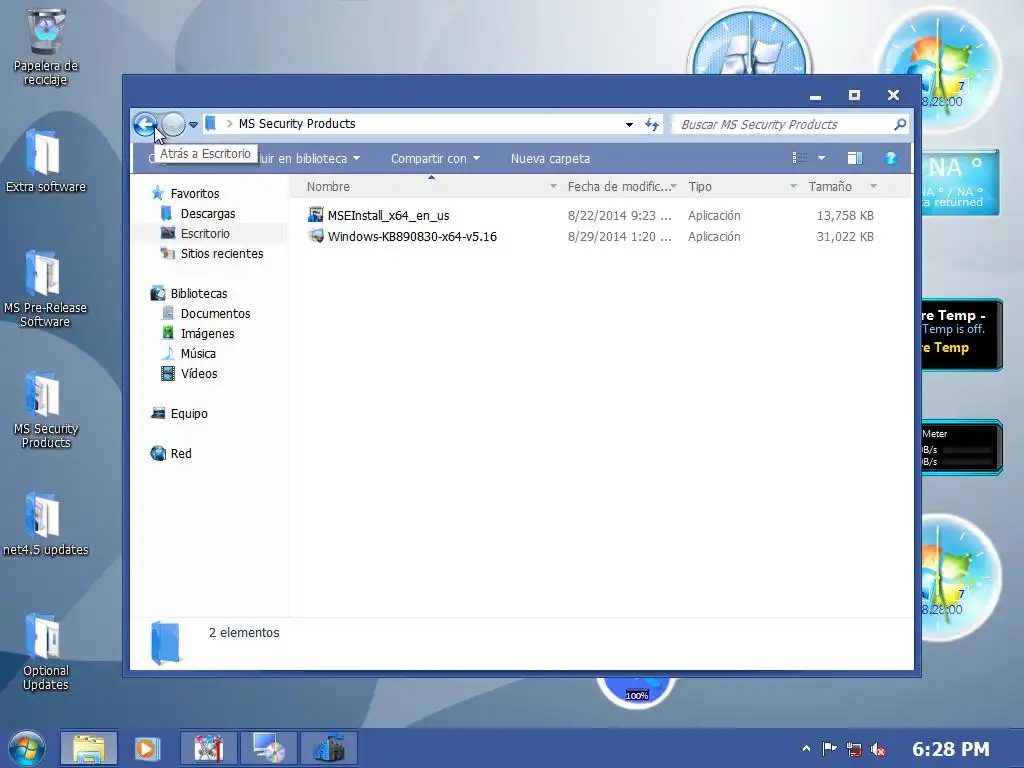This screenshot has height=768, width=1024.
Task: Click the 6:28 PM taskbar clock
Action: 950,749
